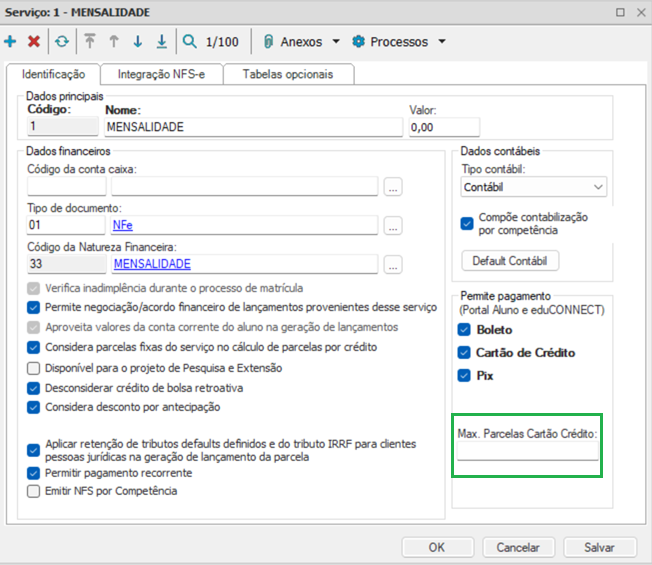Enable Disponível para projeto de Pesquisa e Extensão

tap(33, 368)
